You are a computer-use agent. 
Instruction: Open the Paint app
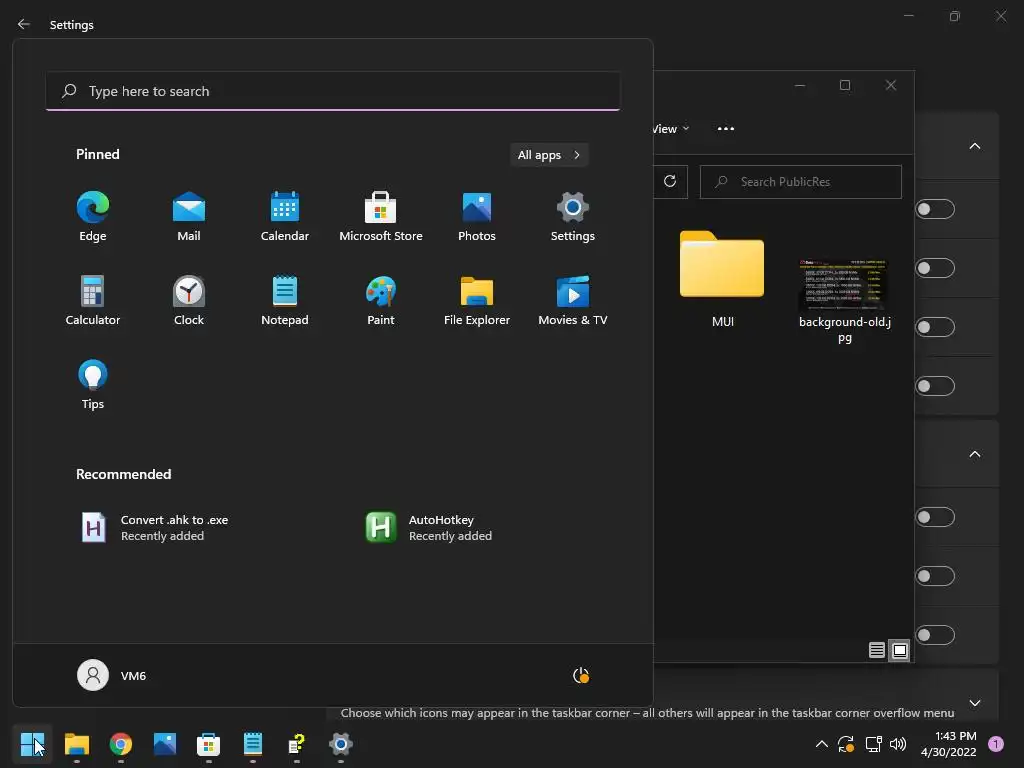381,301
